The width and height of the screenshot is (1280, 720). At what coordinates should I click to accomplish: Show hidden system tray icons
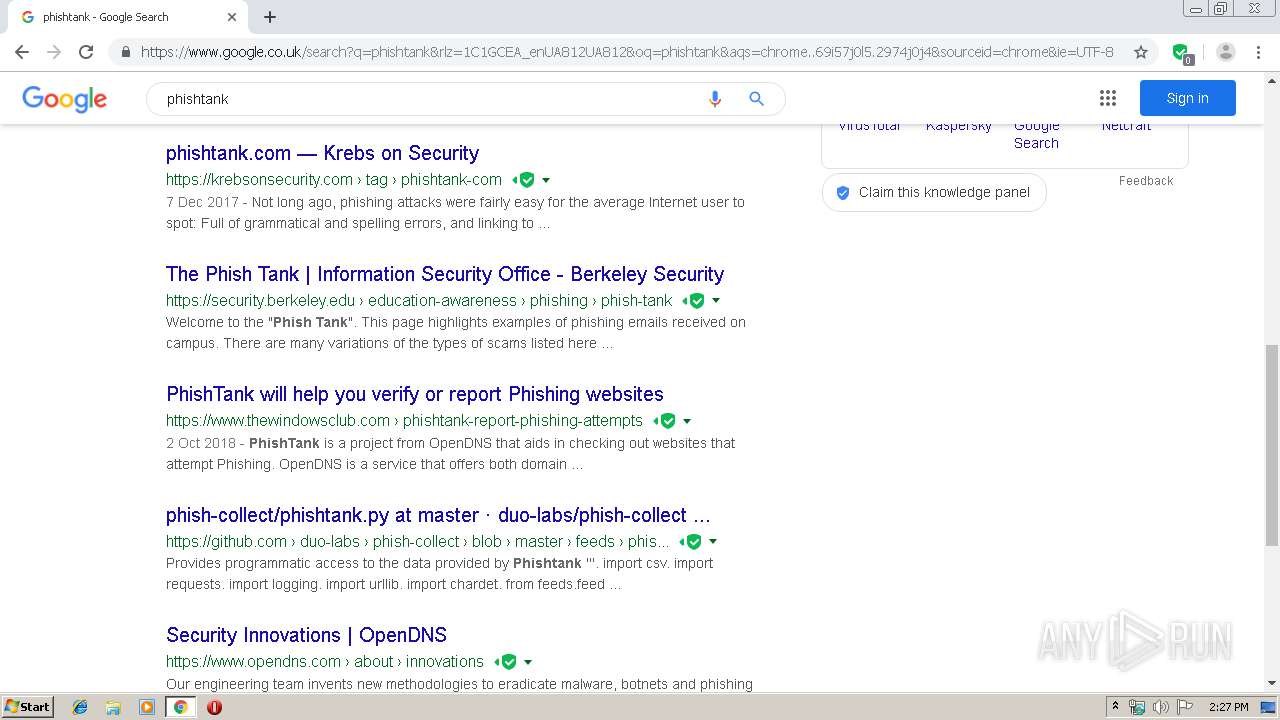click(x=1116, y=707)
